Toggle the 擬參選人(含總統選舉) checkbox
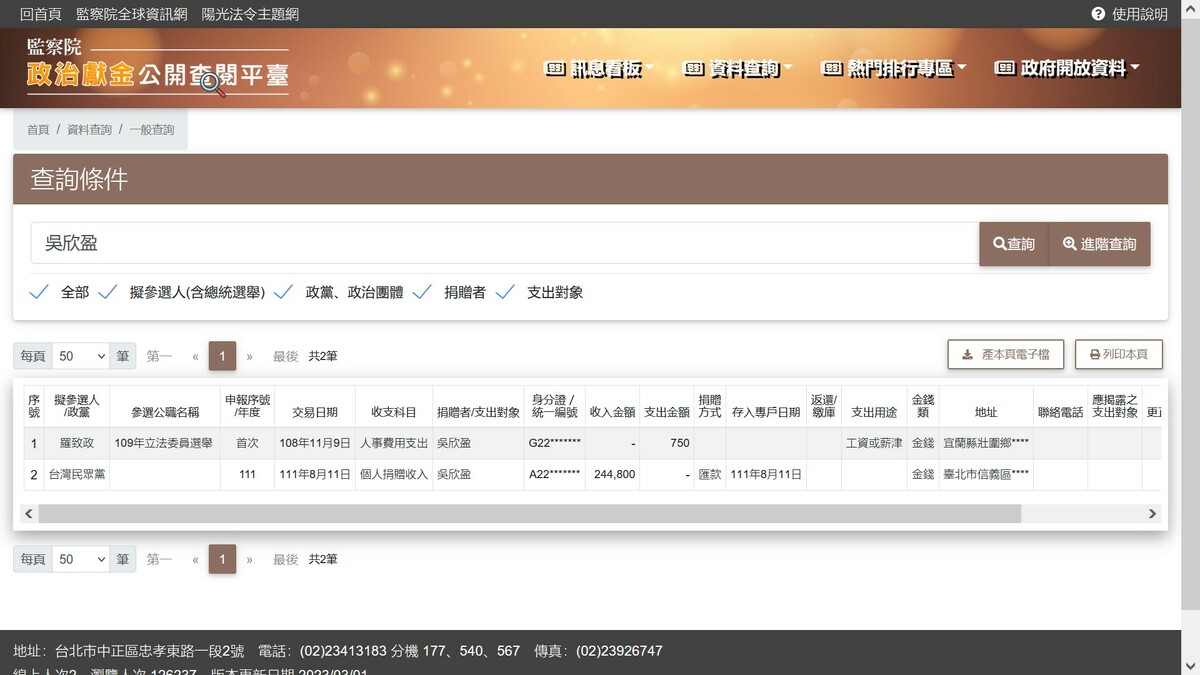Image resolution: width=1200 pixels, height=675 pixels. [108, 292]
